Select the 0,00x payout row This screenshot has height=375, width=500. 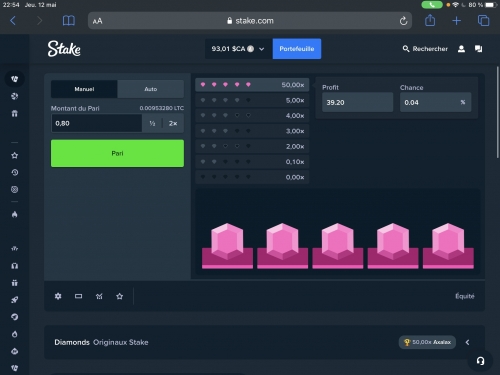point(252,177)
